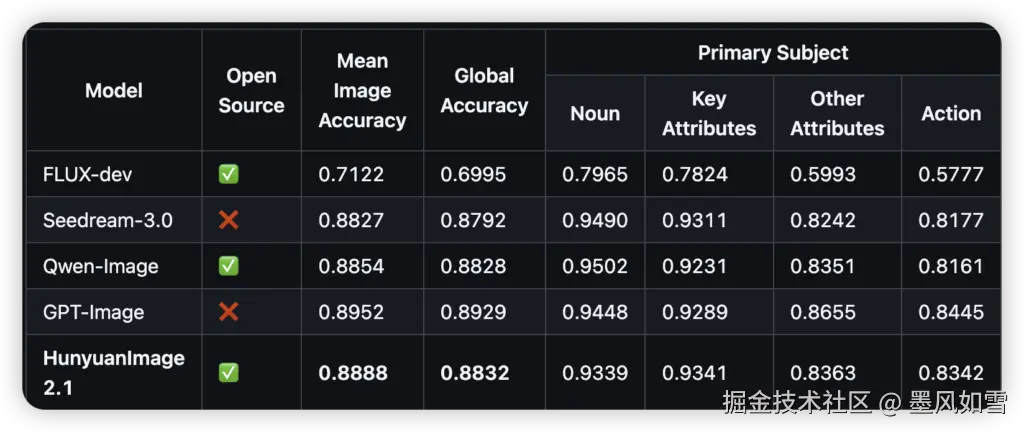Select the Open Source column header
The image size is (1024, 432).
coord(251,91)
